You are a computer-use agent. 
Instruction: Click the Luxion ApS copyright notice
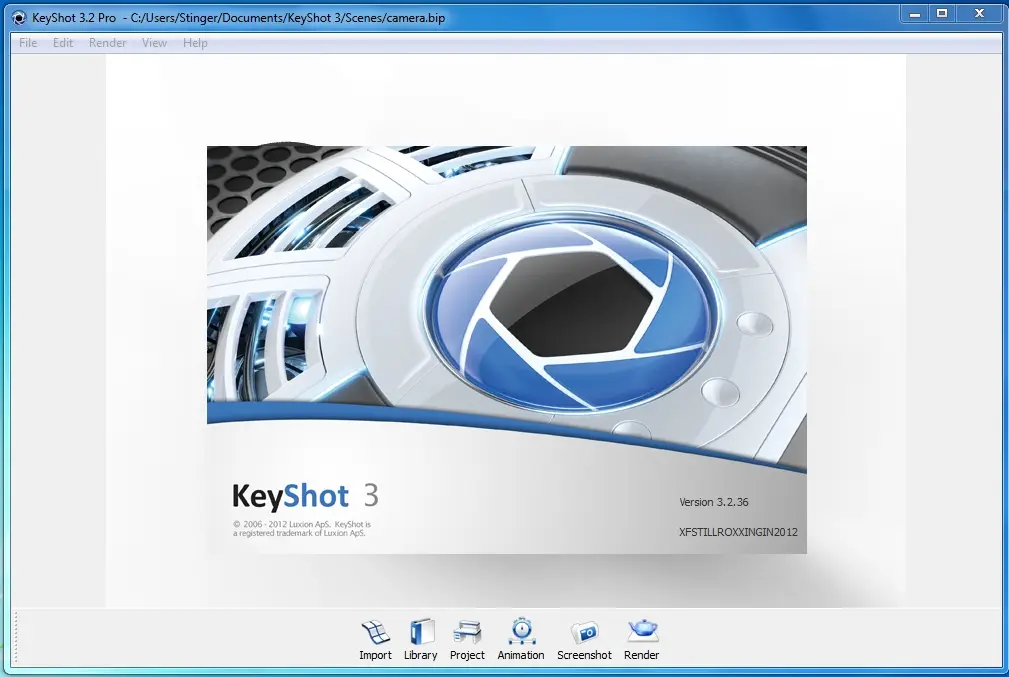[x=302, y=528]
